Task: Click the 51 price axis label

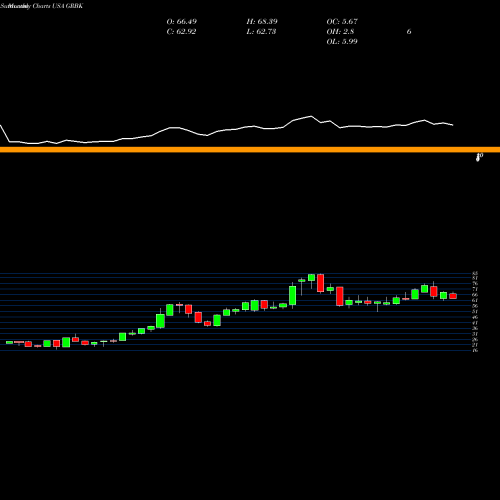Action: point(475,311)
